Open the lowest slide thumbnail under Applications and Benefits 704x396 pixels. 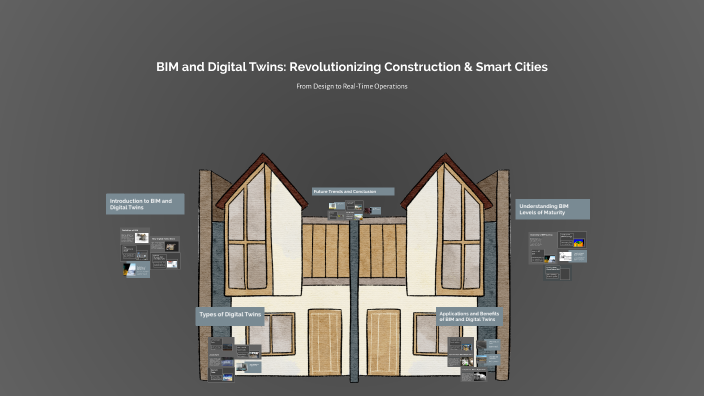474,375
